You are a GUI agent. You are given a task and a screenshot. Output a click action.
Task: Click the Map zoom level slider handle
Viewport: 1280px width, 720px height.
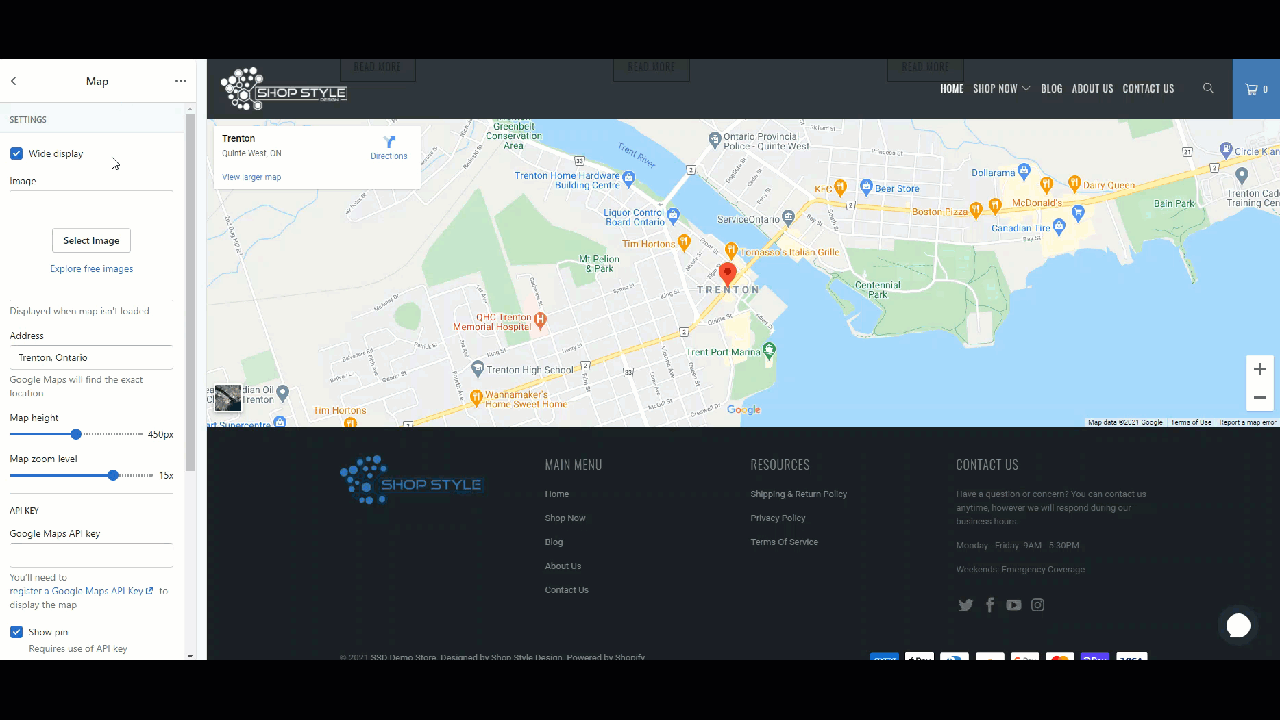[x=113, y=475]
